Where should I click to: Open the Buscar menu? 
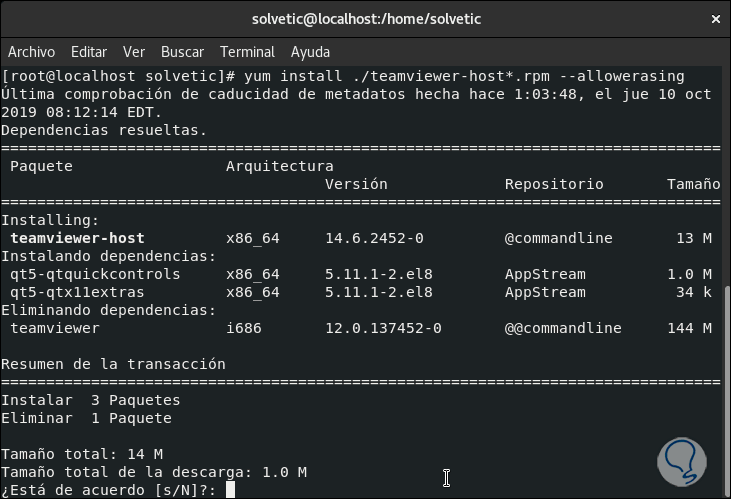[x=182, y=52]
